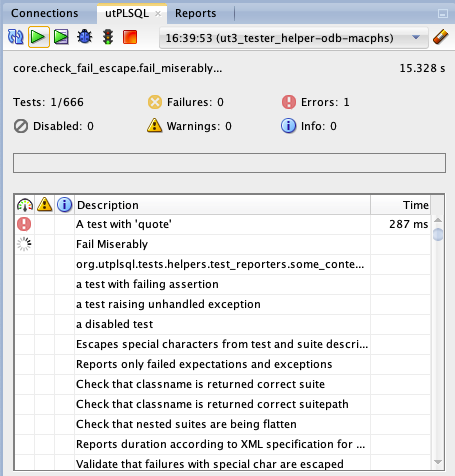Click the error icon in the first row
Image resolution: width=455 pixels, height=476 pixels.
(x=24, y=224)
